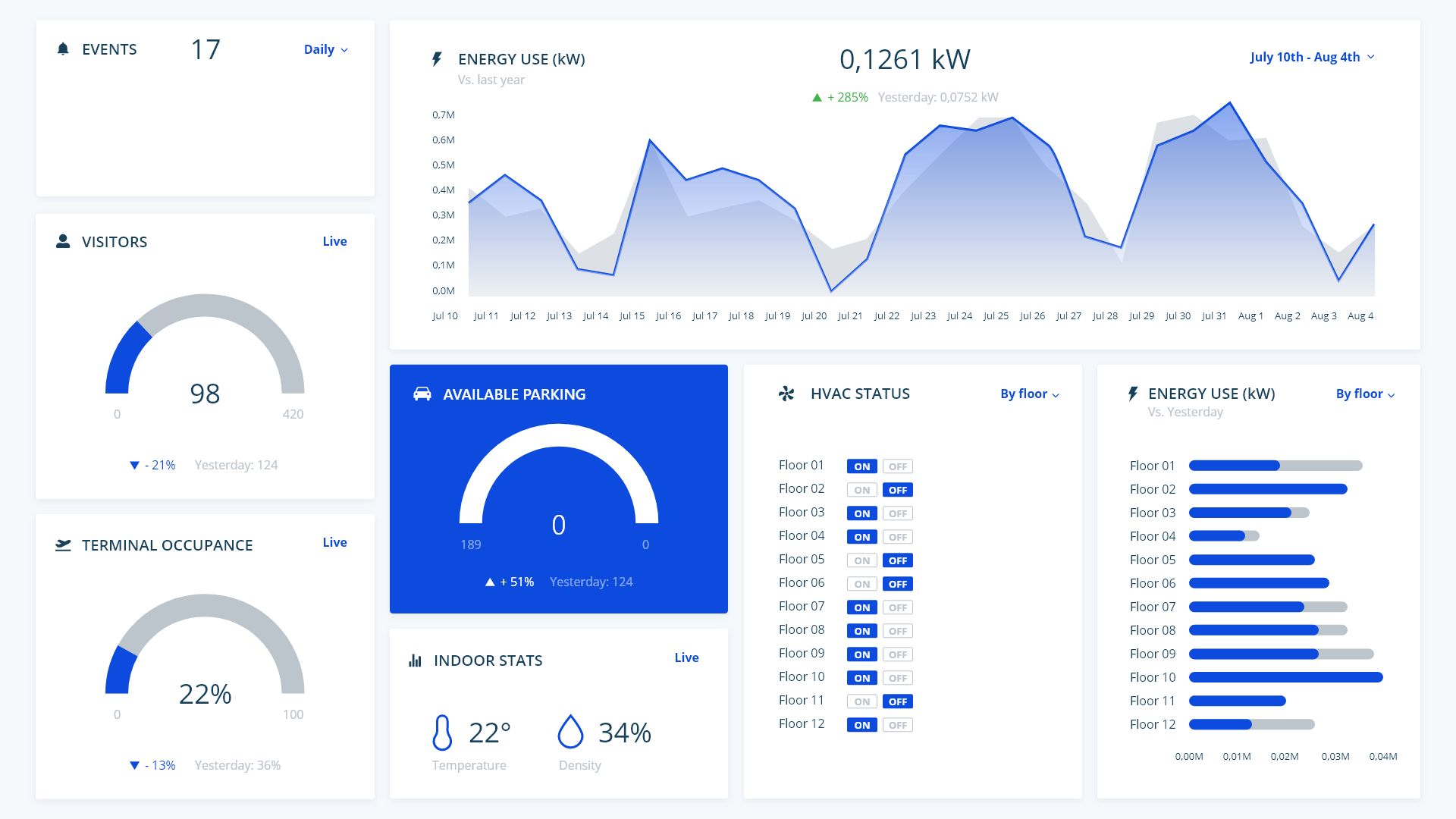
Task: Click the water drop Density icon
Action: [x=570, y=732]
